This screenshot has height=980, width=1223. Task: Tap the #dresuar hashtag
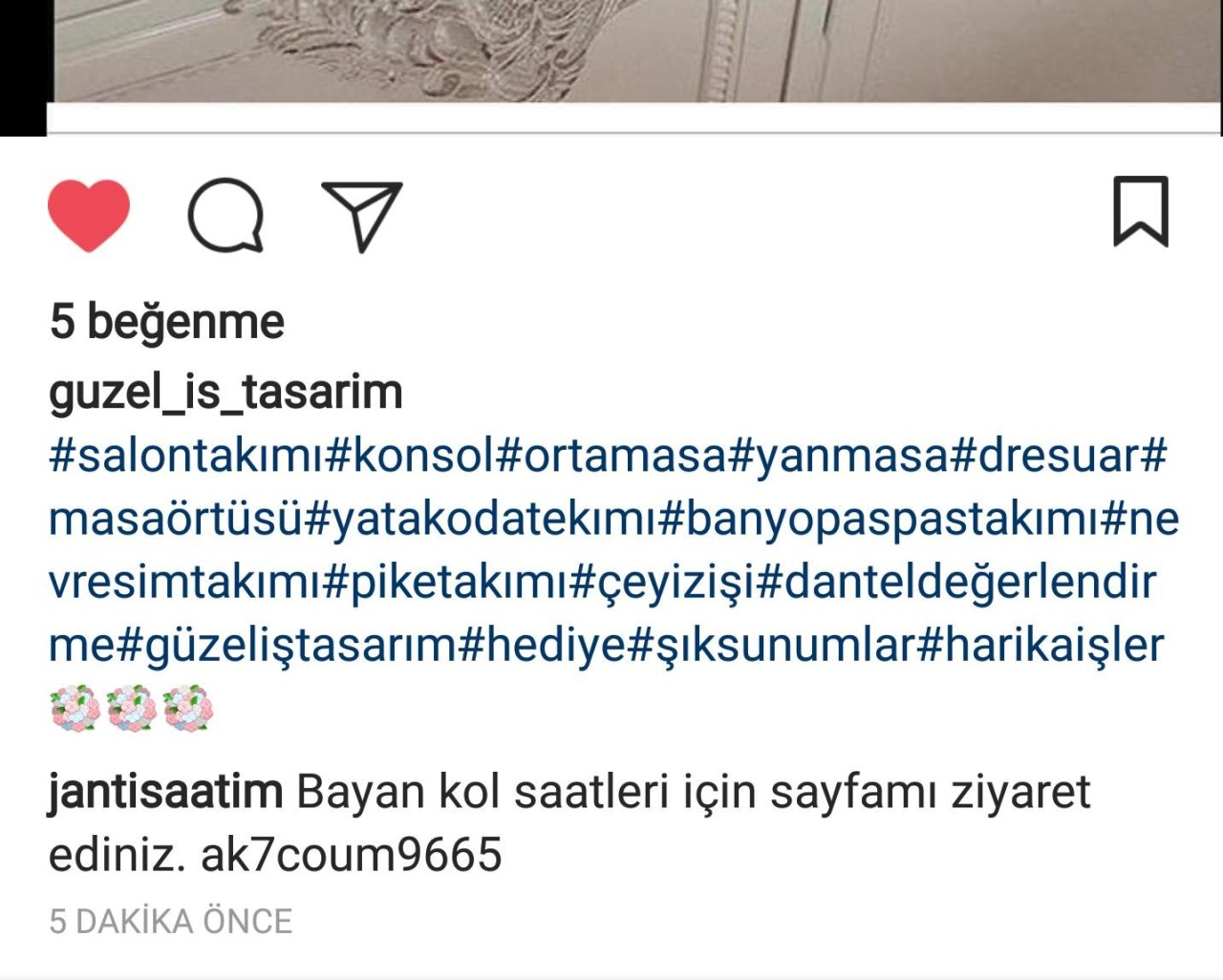(1046, 456)
